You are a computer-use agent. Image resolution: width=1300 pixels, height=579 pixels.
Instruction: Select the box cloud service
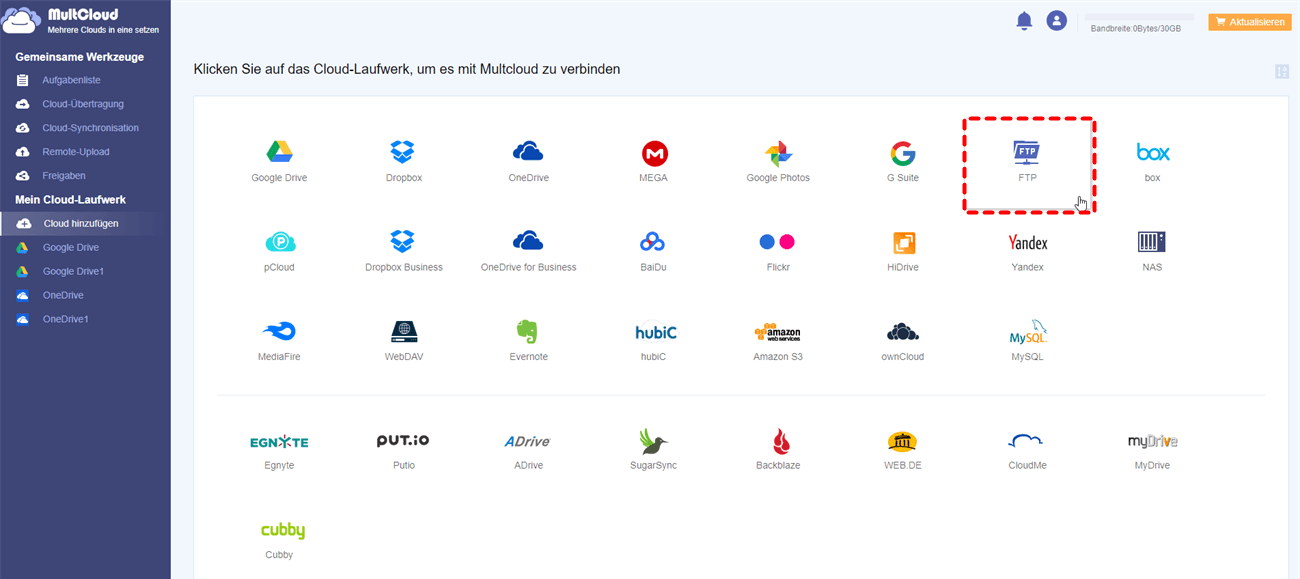1153,152
